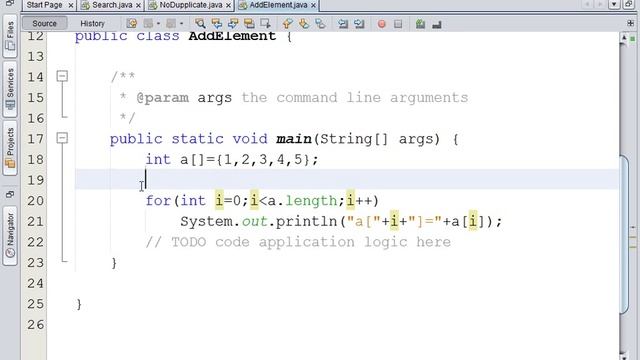Collapse the main method fold at line 17
The height and width of the screenshot is (360, 640).
coord(62,138)
